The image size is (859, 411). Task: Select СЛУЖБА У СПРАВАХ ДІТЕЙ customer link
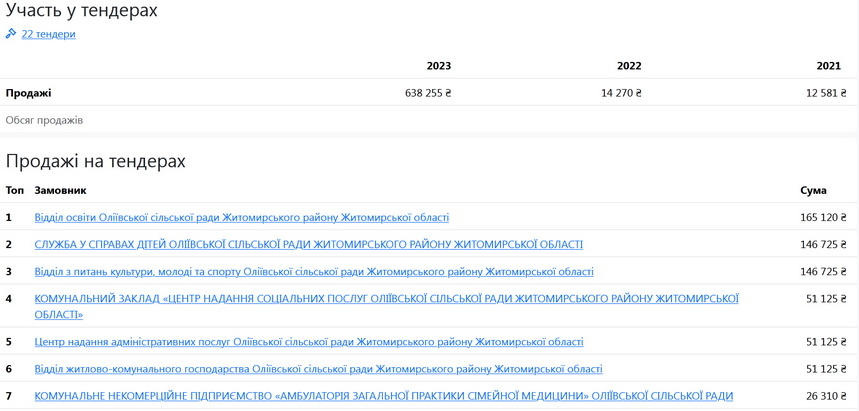(x=308, y=244)
